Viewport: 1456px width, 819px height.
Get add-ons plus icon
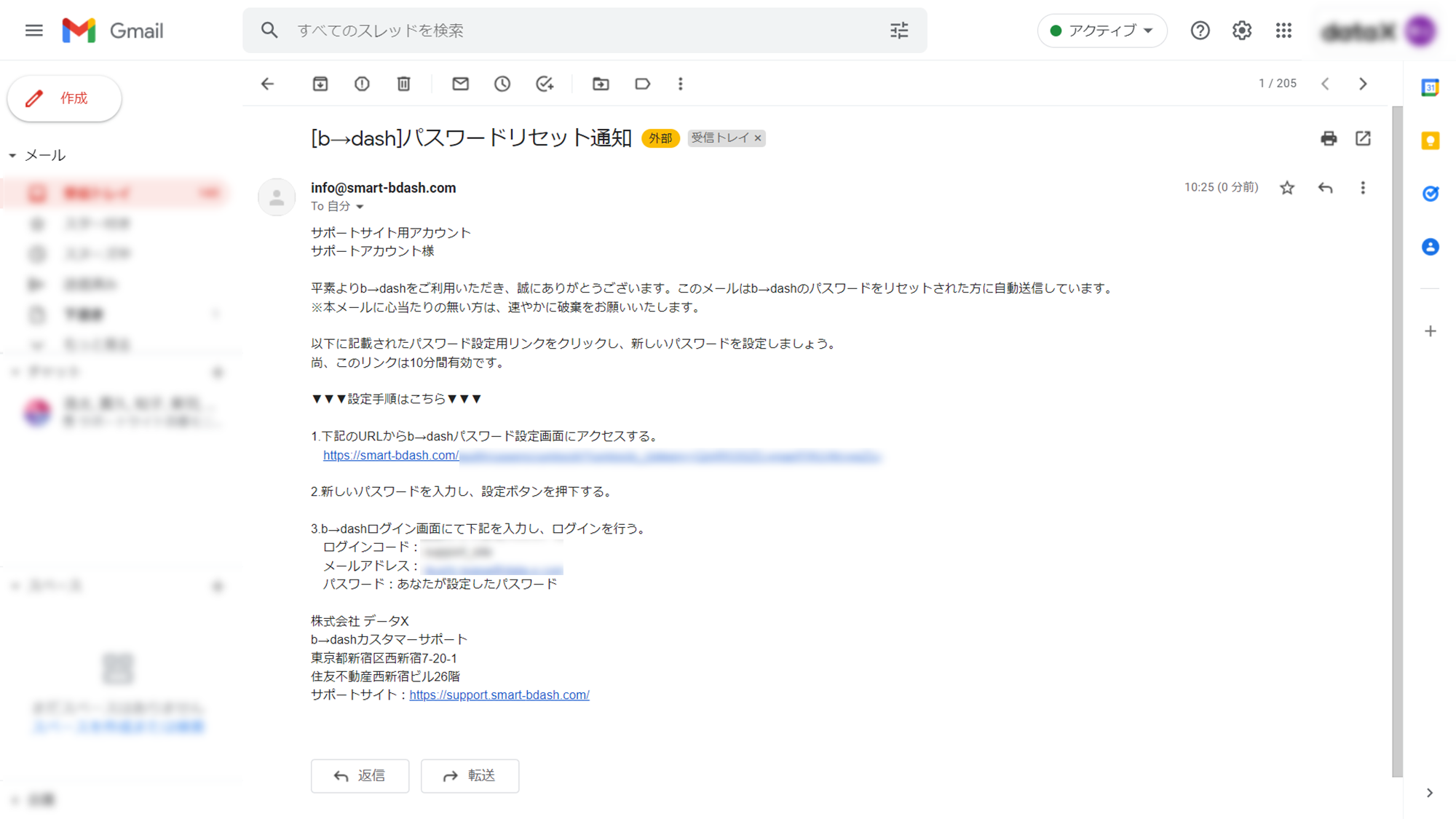click(1431, 331)
